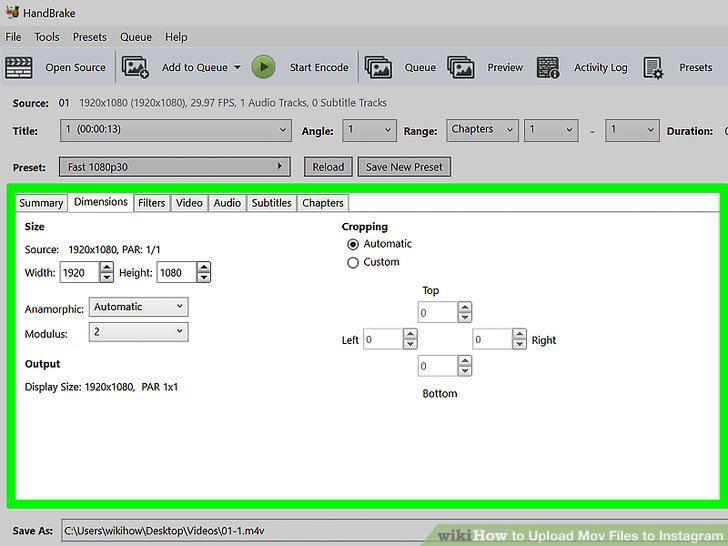Click the Activity Log label
This screenshot has width=728, height=546.
coord(600,68)
